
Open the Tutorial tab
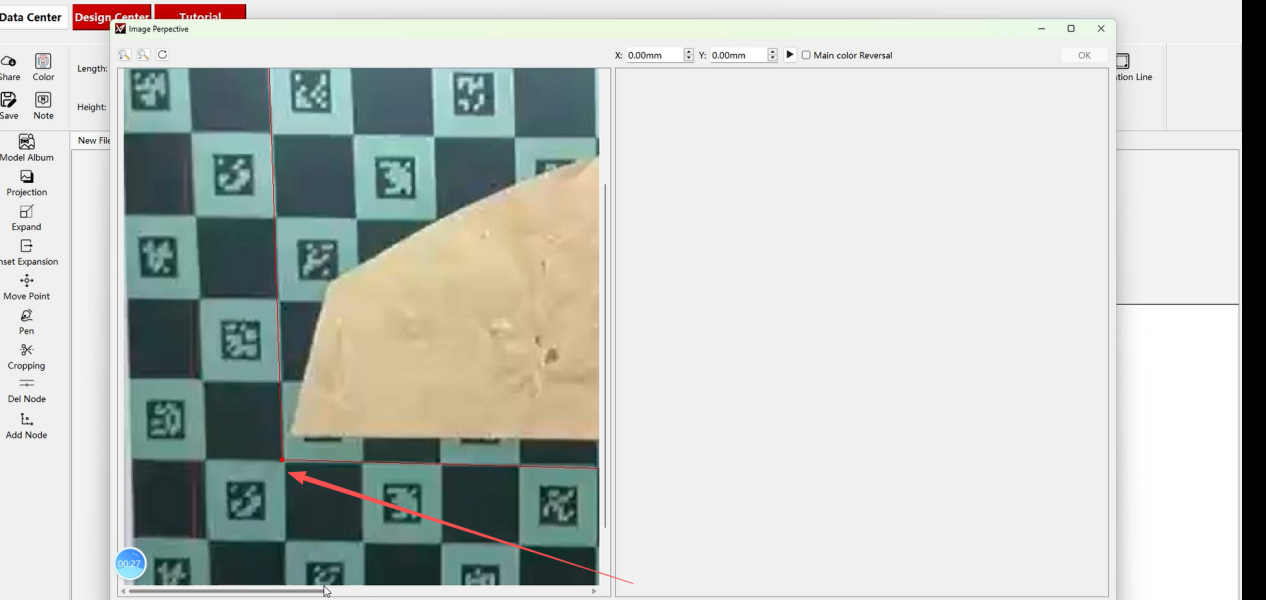point(200,17)
